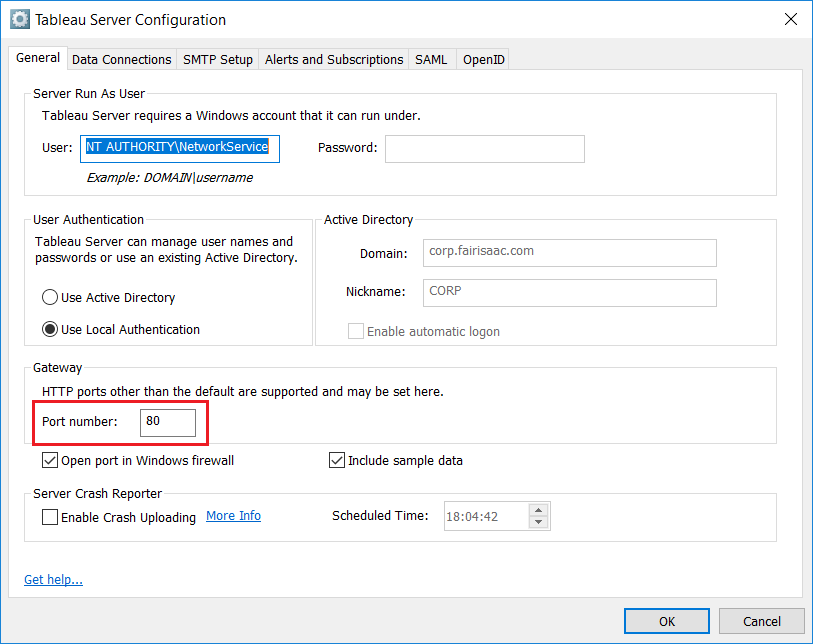Switch to the General tab
Screen dimensions: 814x644
click(x=38, y=58)
